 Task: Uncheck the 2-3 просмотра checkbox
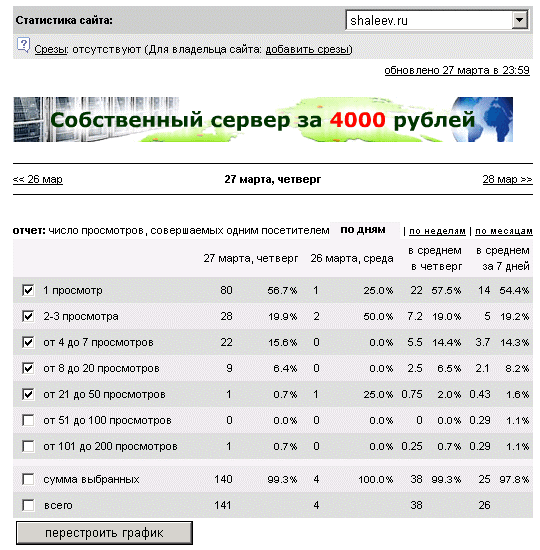[28, 316]
